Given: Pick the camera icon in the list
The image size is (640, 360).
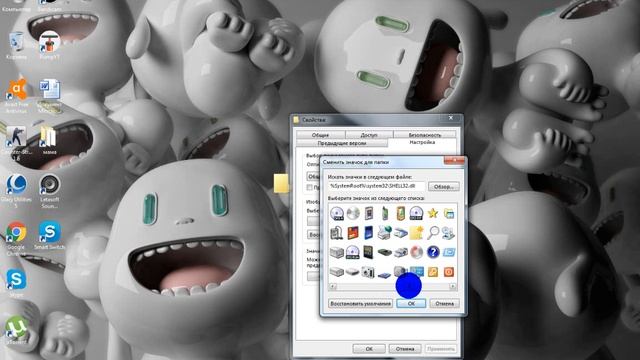Looking at the screenshot, I should pyautogui.click(x=368, y=272).
